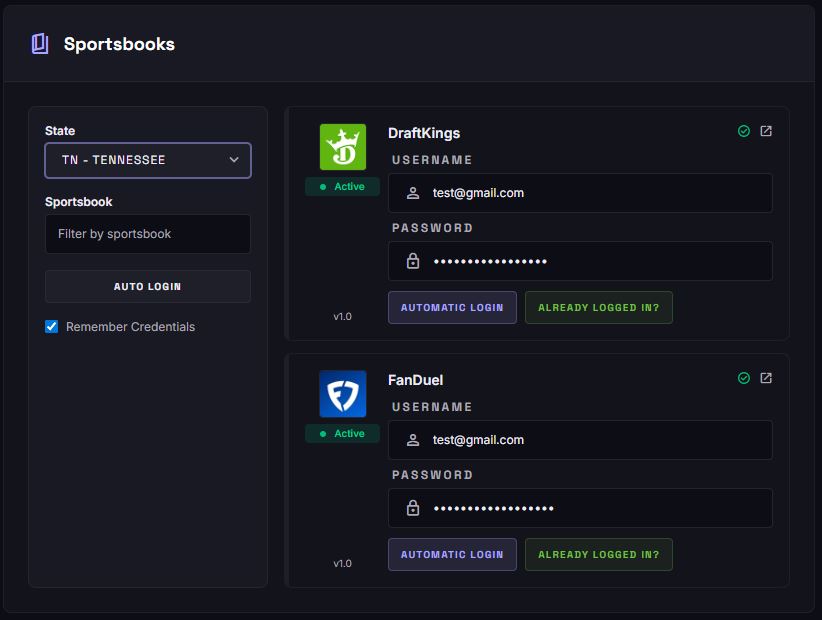The width and height of the screenshot is (822, 620).
Task: Open FanDuel in external window icon
Action: click(x=766, y=378)
